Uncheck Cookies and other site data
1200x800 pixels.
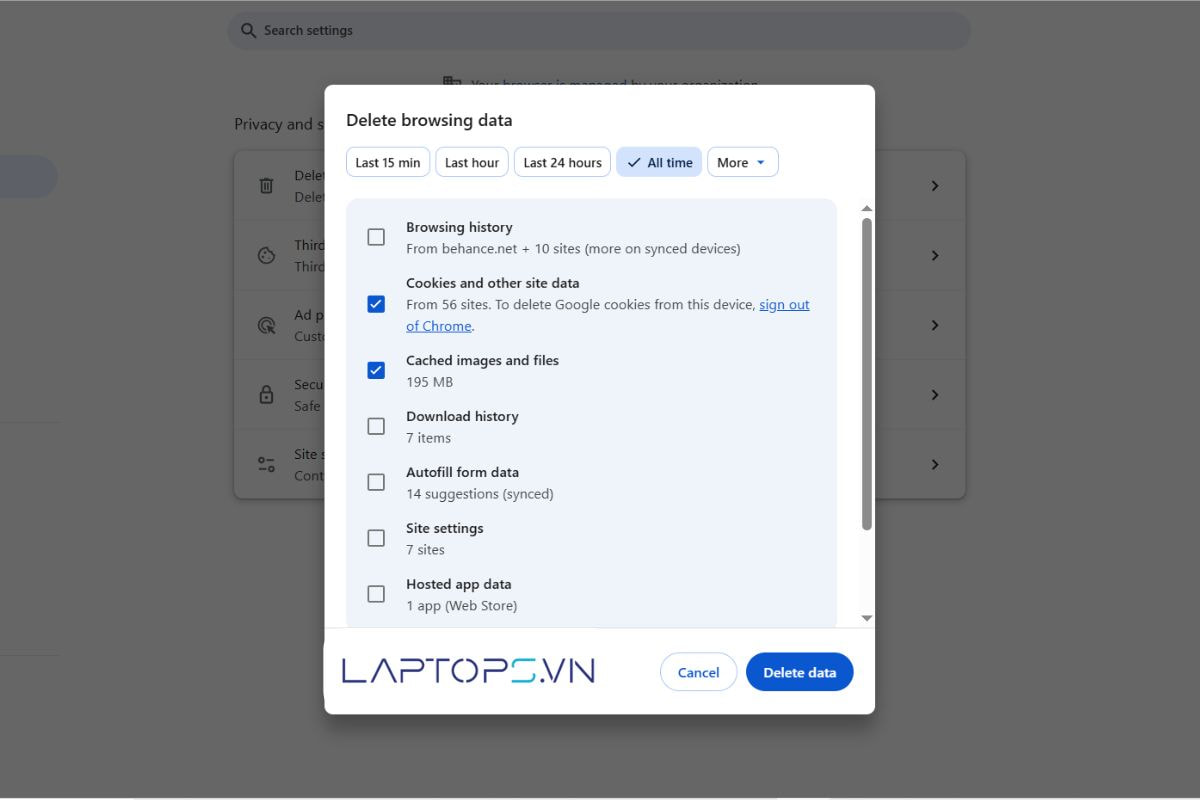[x=376, y=304]
